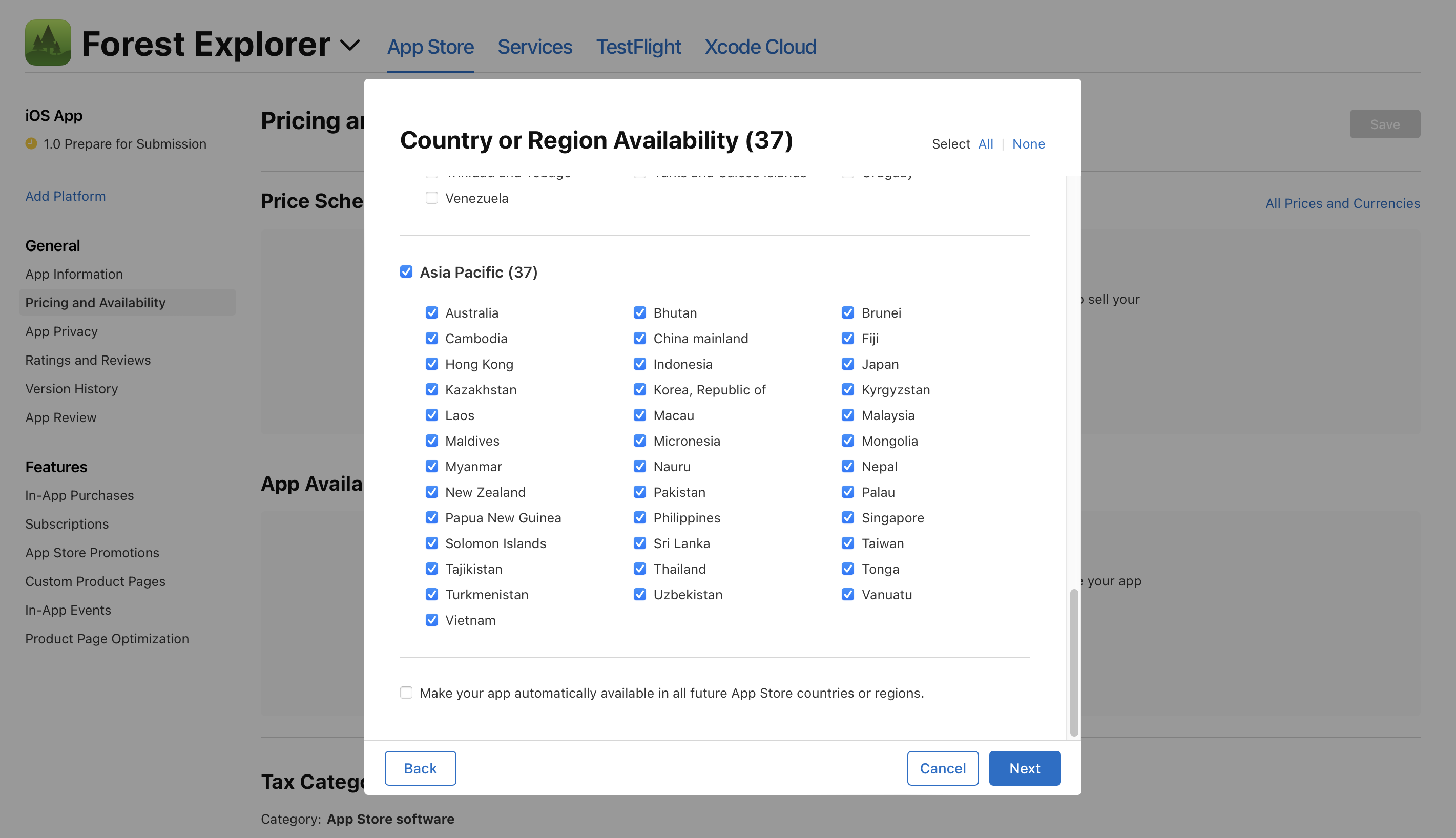Click the Forest Explorer app icon
The width and height of the screenshot is (1456, 838).
coord(48,43)
